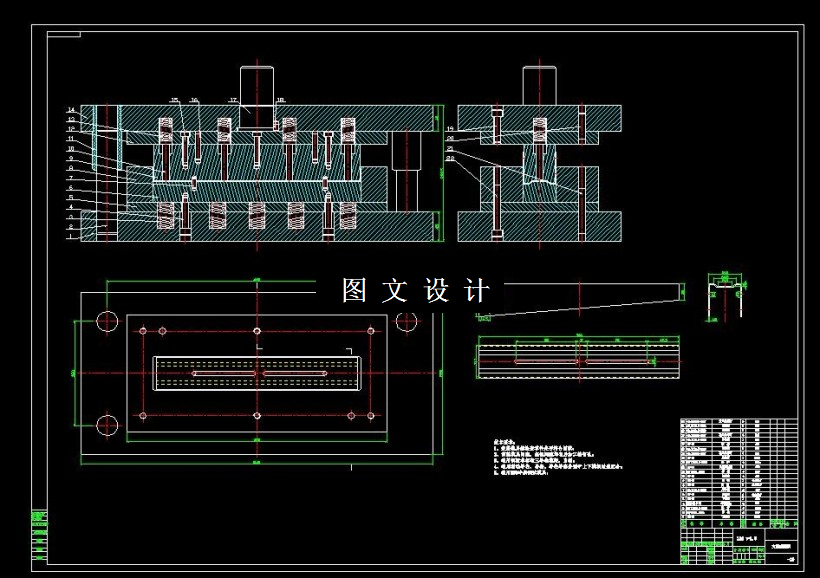Pick the shank atop the front section view
This screenshot has height=578, width=820.
pos(257,86)
